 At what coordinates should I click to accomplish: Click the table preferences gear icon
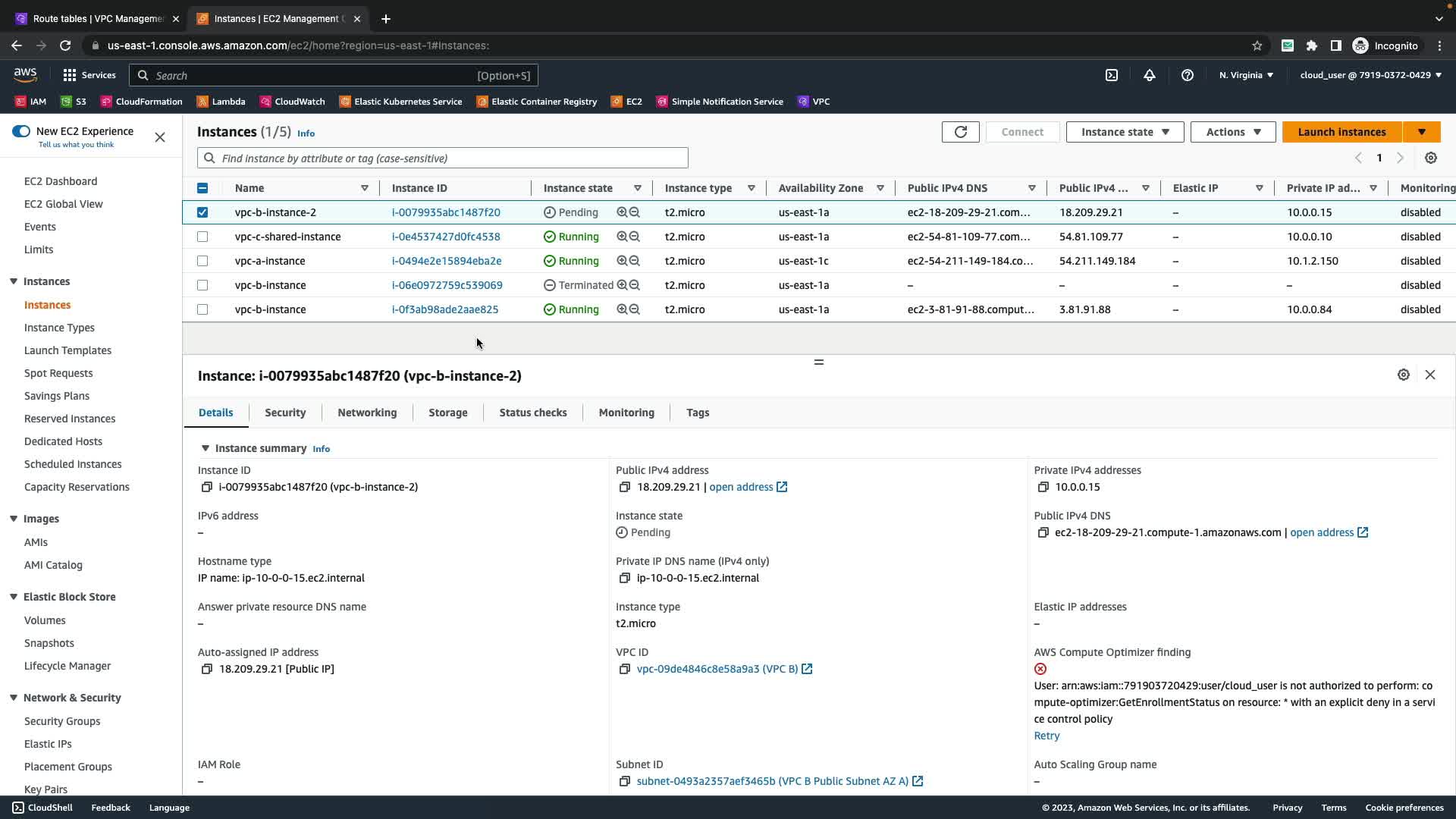click(1430, 158)
